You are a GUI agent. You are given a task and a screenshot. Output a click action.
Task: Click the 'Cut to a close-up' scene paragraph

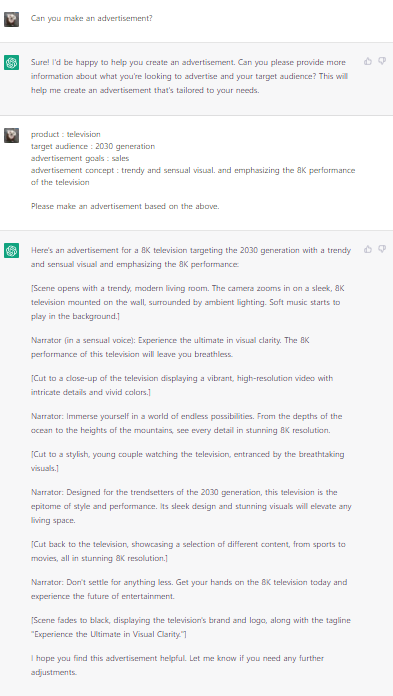pos(182,385)
